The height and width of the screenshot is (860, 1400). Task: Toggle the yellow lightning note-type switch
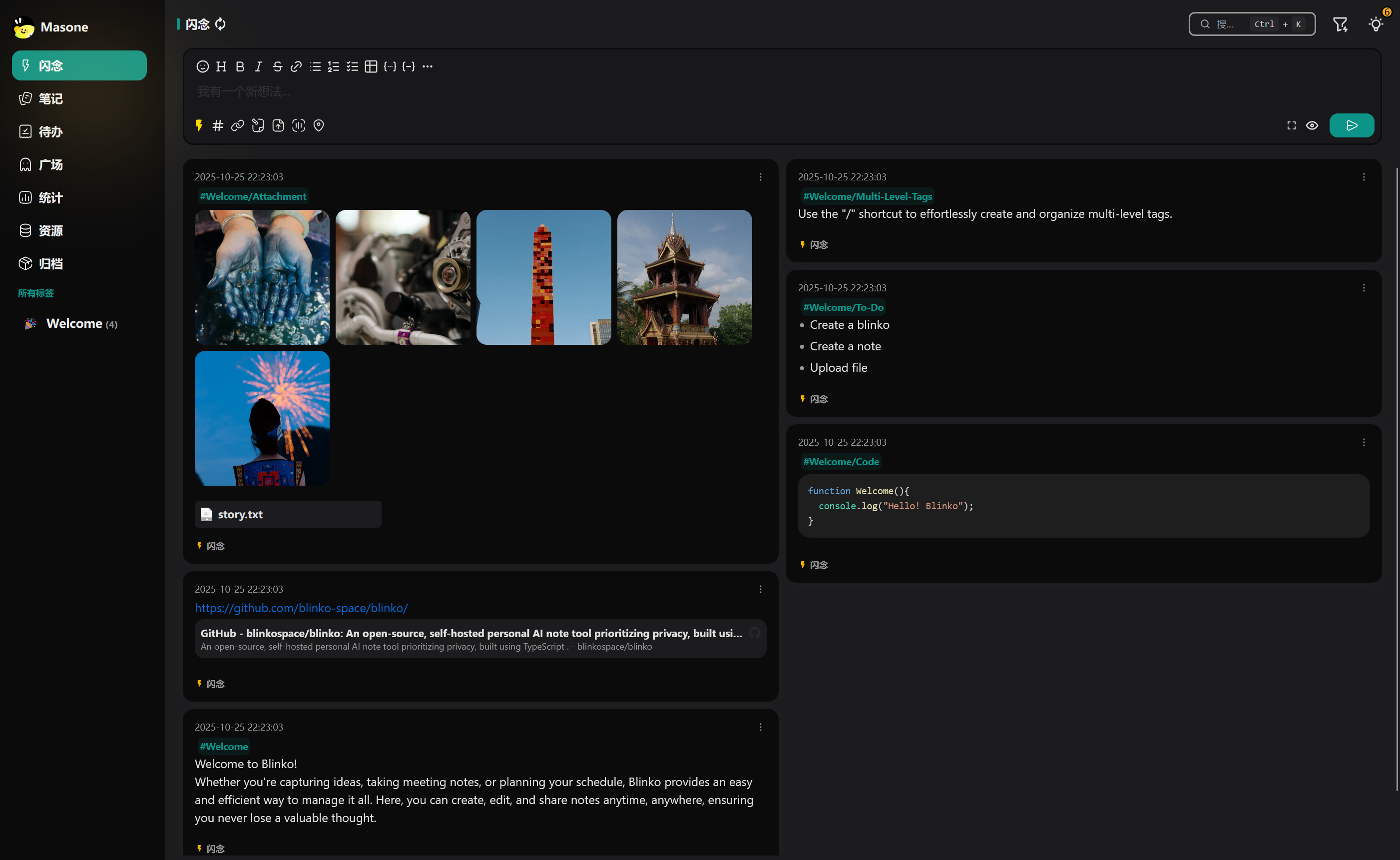(199, 125)
